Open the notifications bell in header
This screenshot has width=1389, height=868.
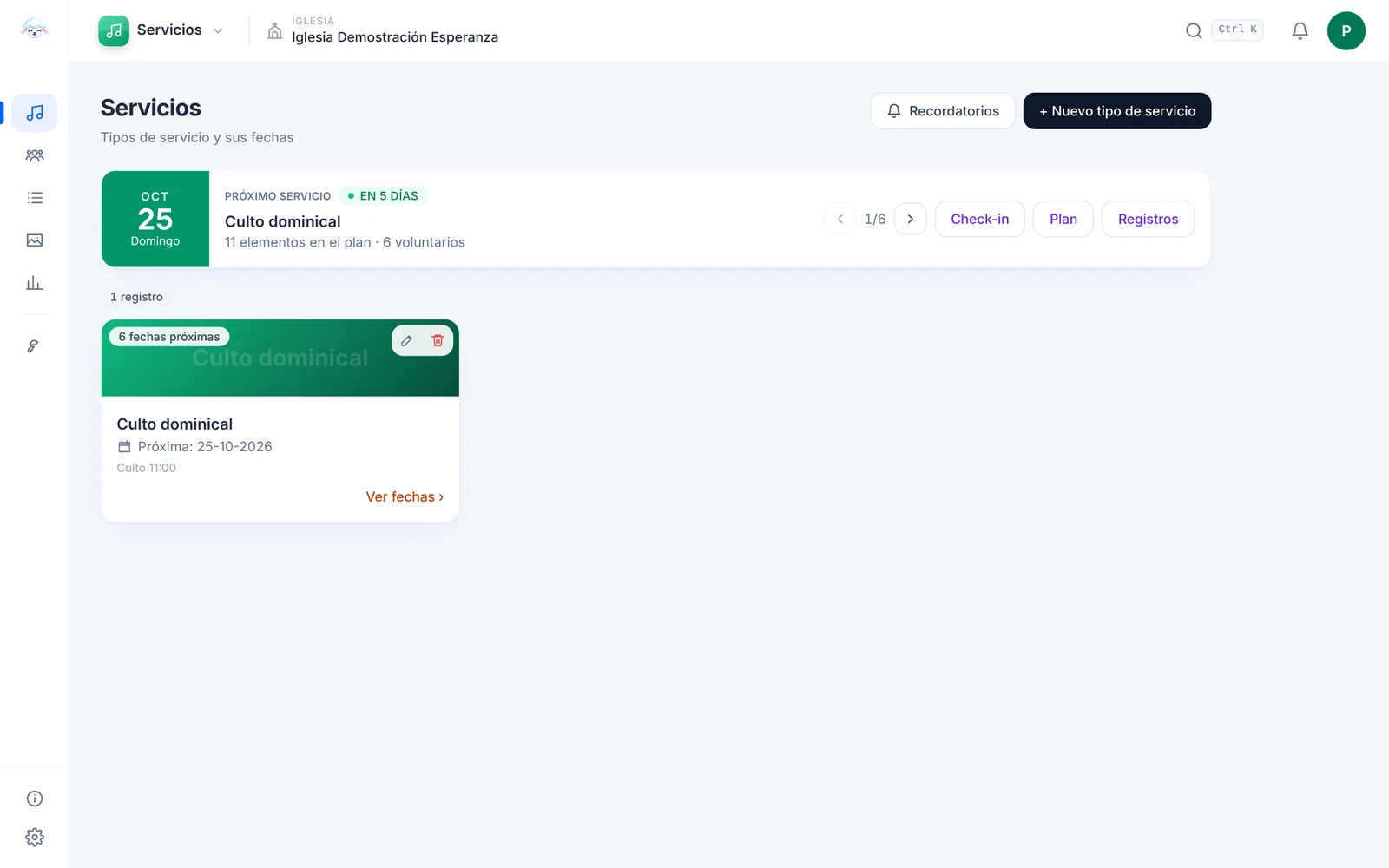(1300, 31)
